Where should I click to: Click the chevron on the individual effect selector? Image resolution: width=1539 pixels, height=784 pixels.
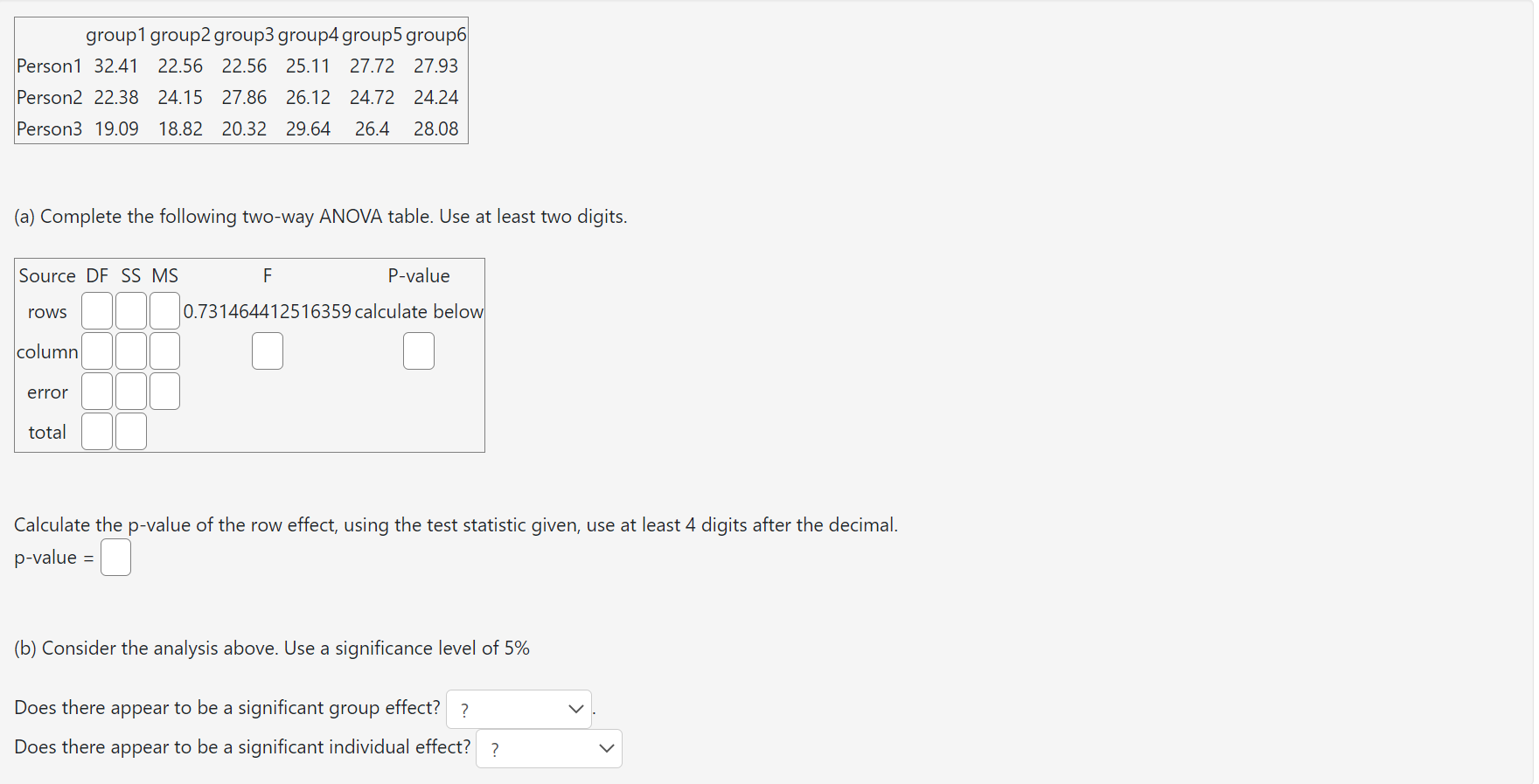(x=607, y=748)
